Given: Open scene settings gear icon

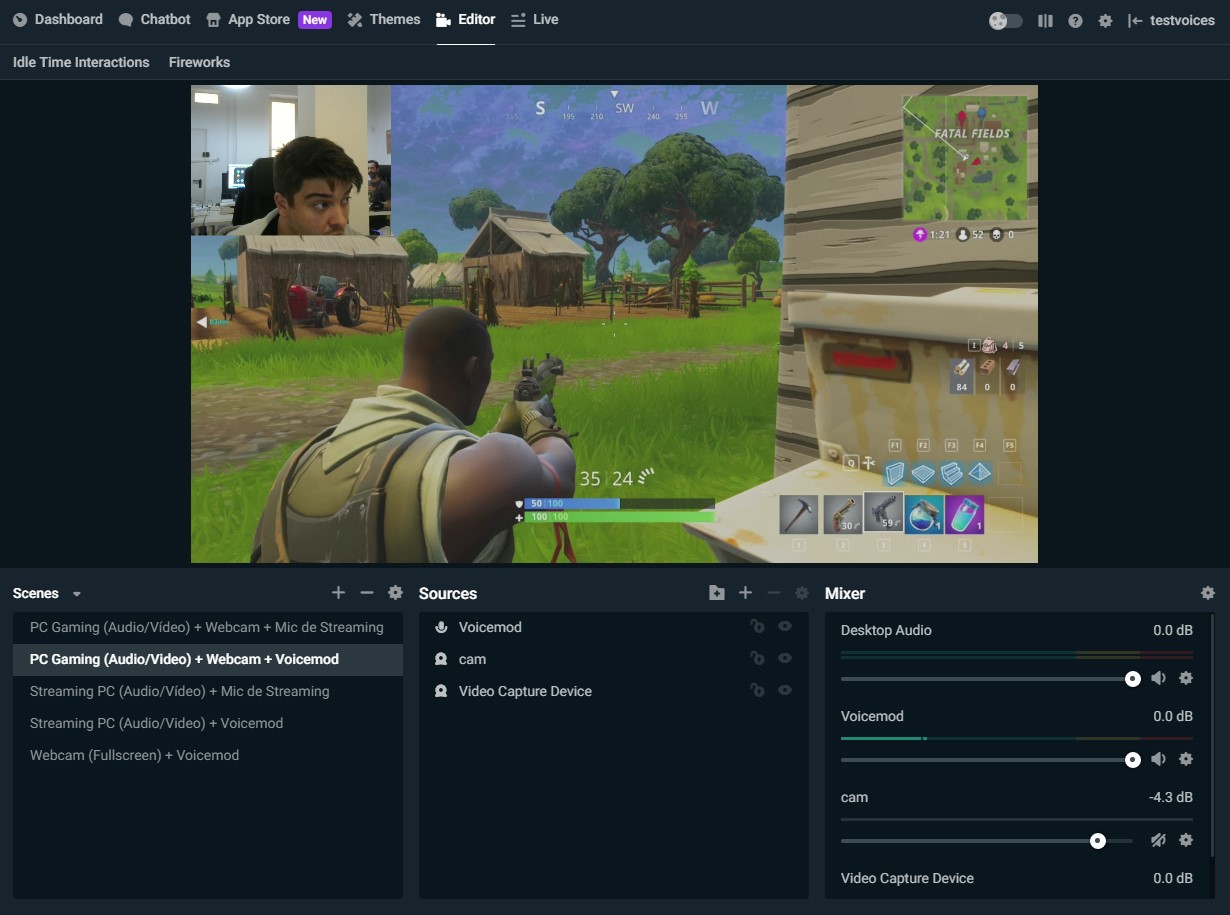Looking at the screenshot, I should 395,593.
